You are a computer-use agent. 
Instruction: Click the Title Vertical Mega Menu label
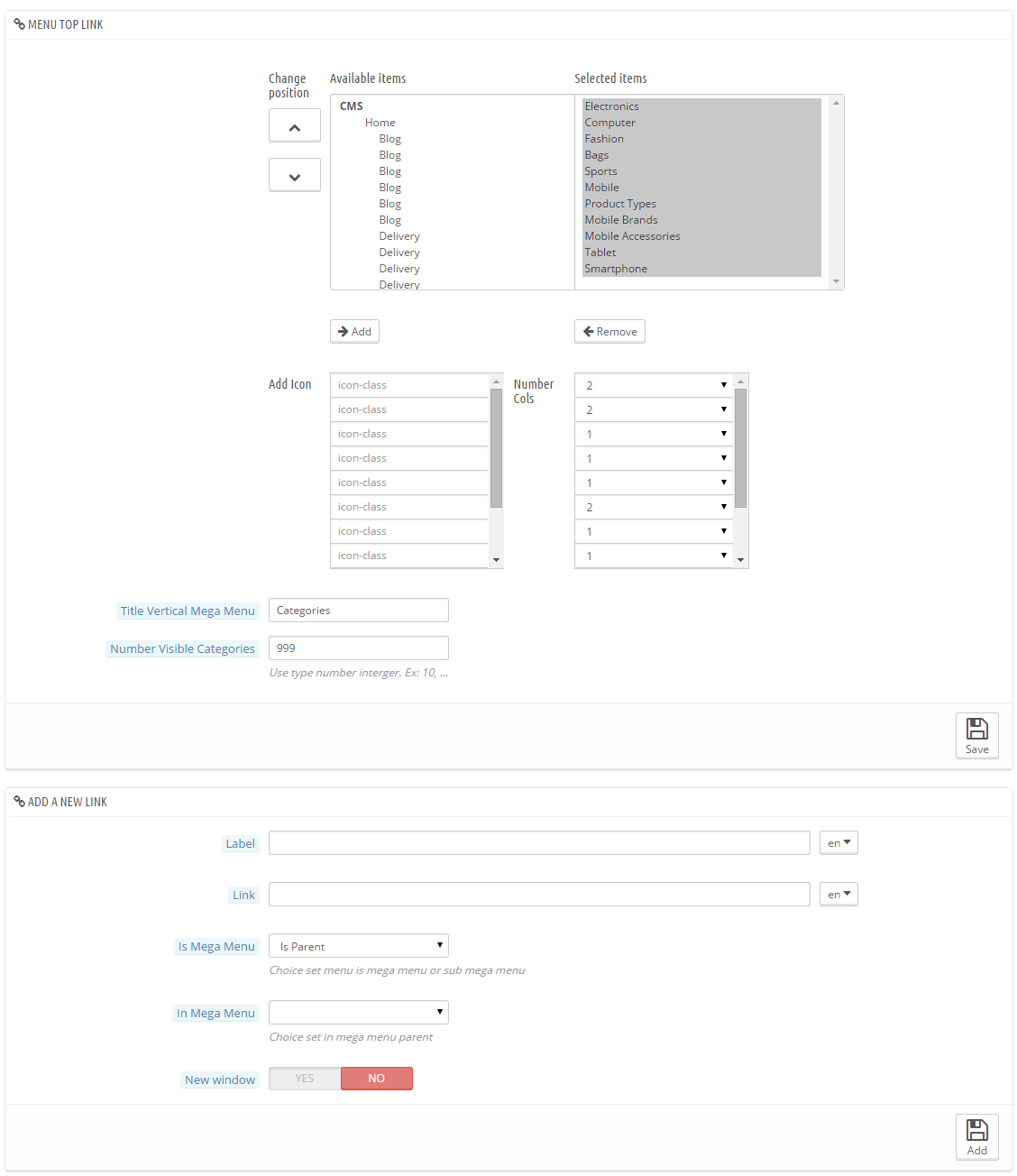(188, 611)
